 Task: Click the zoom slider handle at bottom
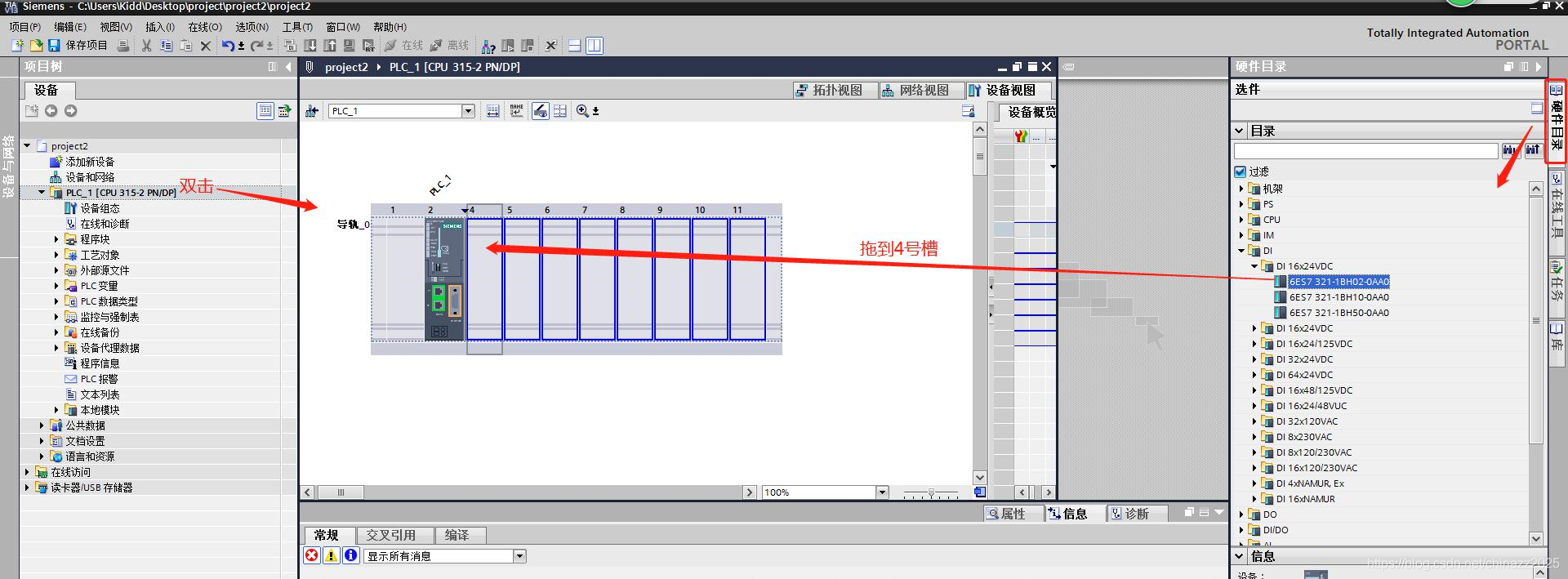[x=931, y=493]
